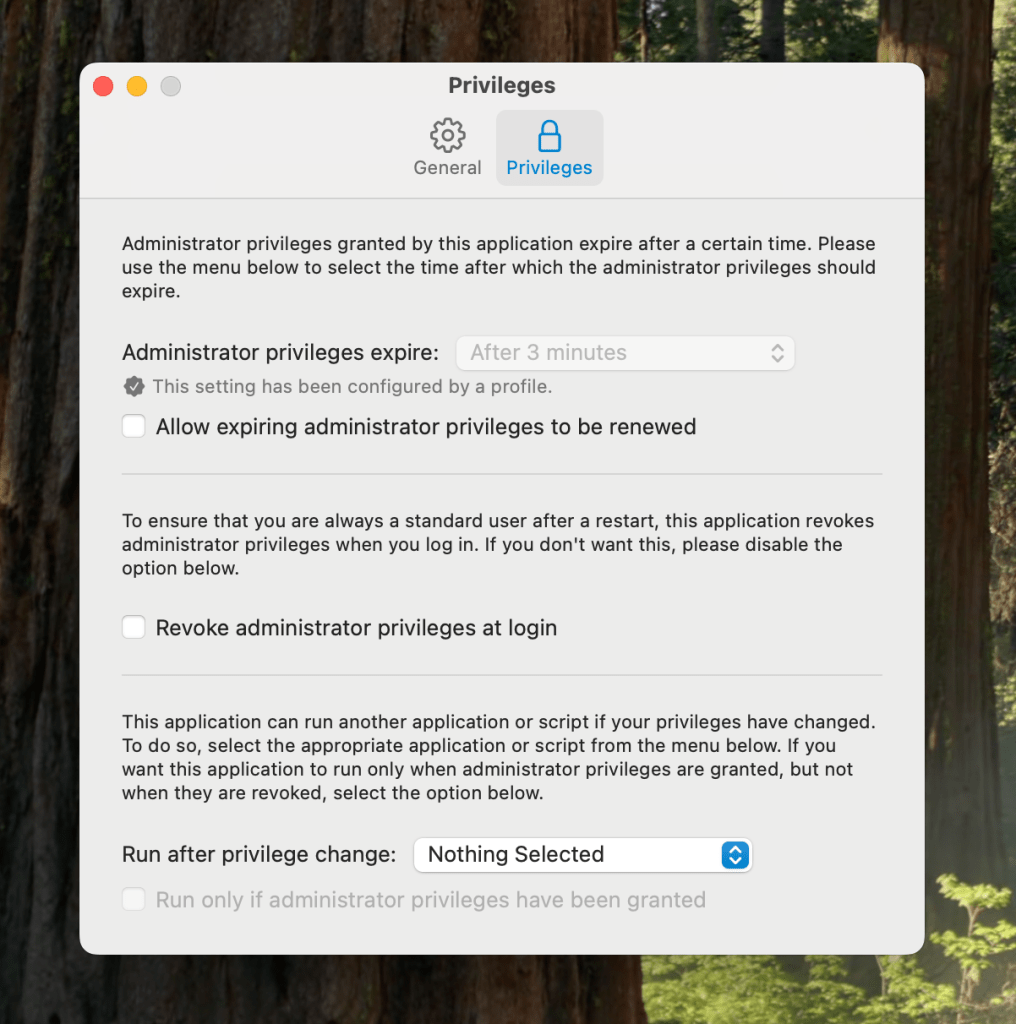The width and height of the screenshot is (1016, 1024).
Task: Click 'Allow expiring administrator privileges to be renewed' text
Action: tap(426, 427)
